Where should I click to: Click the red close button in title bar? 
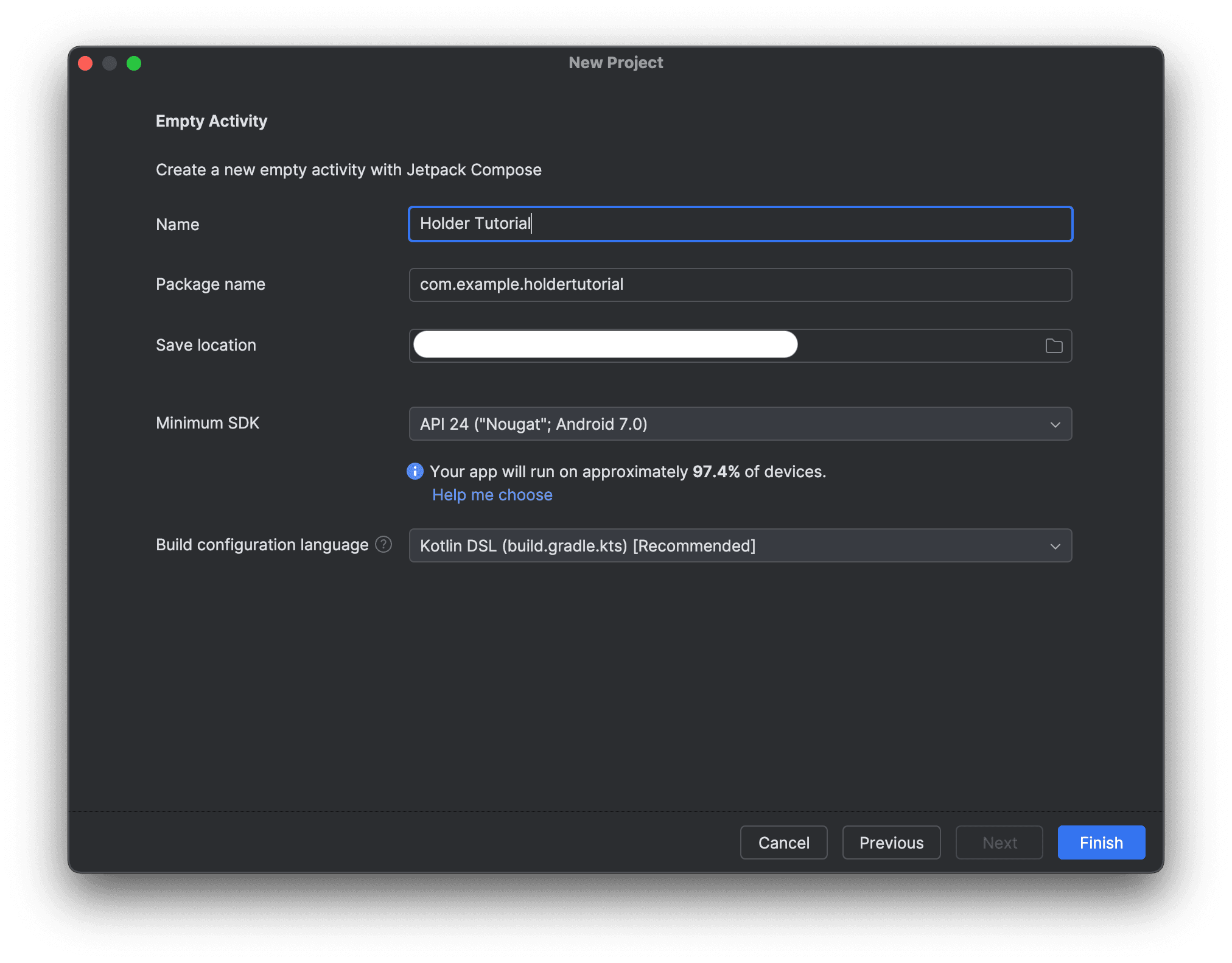pos(87,62)
